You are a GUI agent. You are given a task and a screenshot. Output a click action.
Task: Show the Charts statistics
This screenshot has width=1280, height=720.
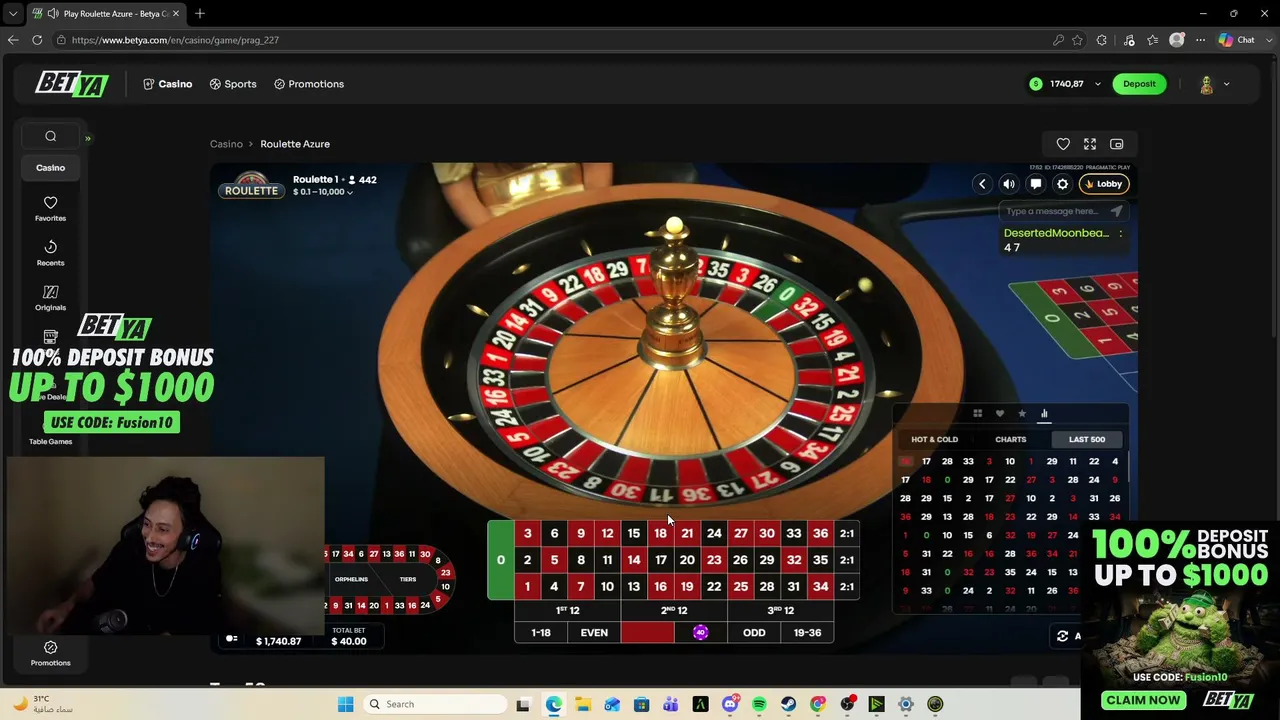coord(1010,439)
